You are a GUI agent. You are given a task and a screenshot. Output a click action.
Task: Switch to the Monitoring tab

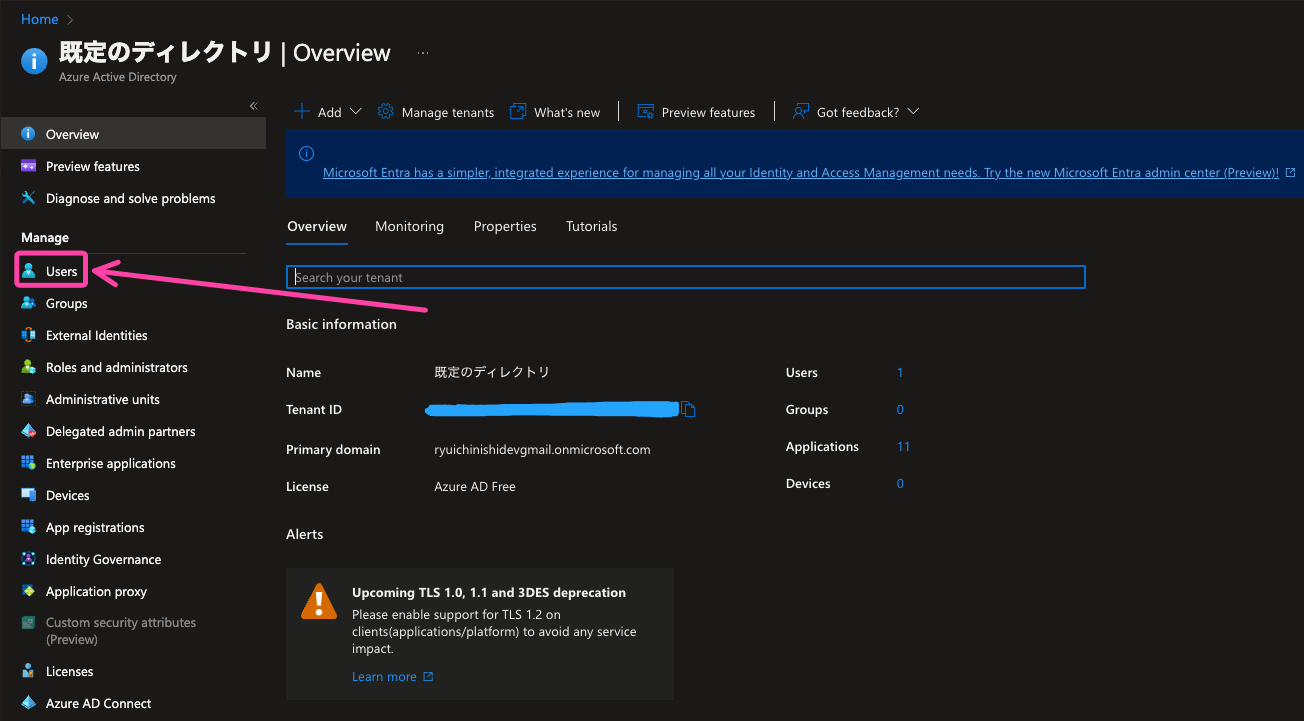409,226
